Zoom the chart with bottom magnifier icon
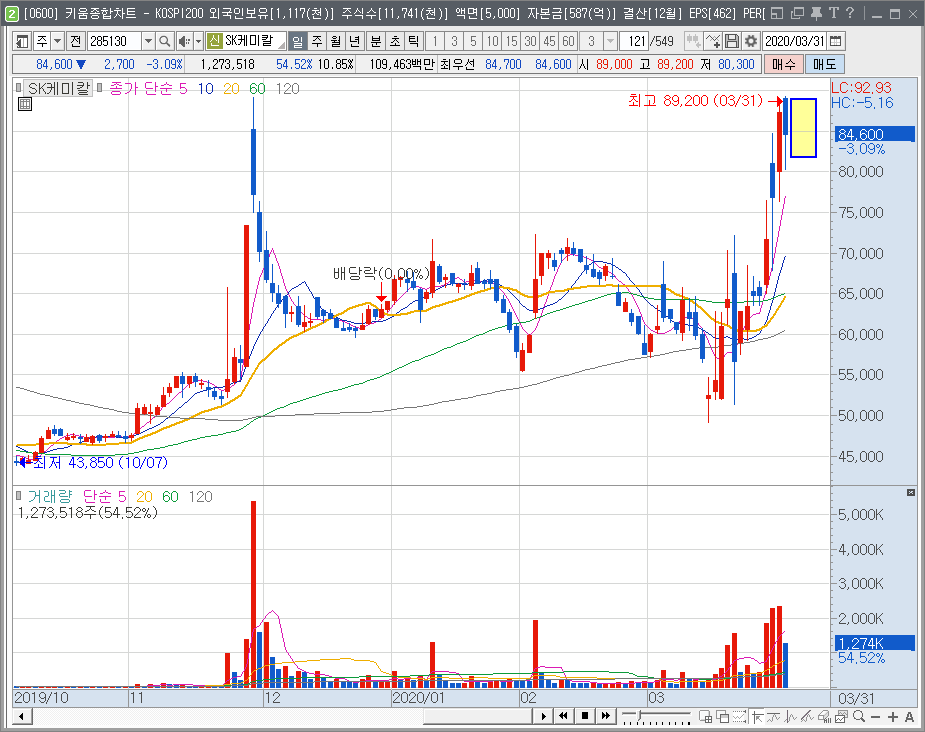 coord(860,717)
